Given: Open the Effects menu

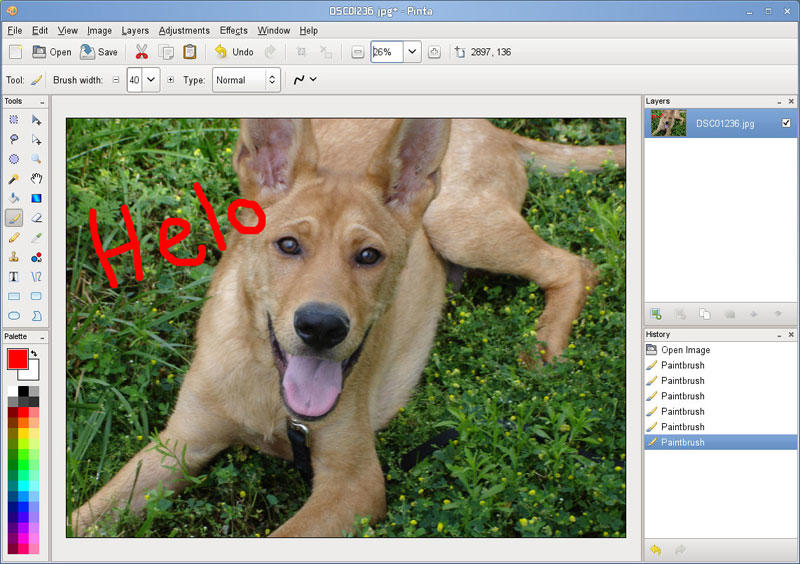Looking at the screenshot, I should pyautogui.click(x=233, y=31).
